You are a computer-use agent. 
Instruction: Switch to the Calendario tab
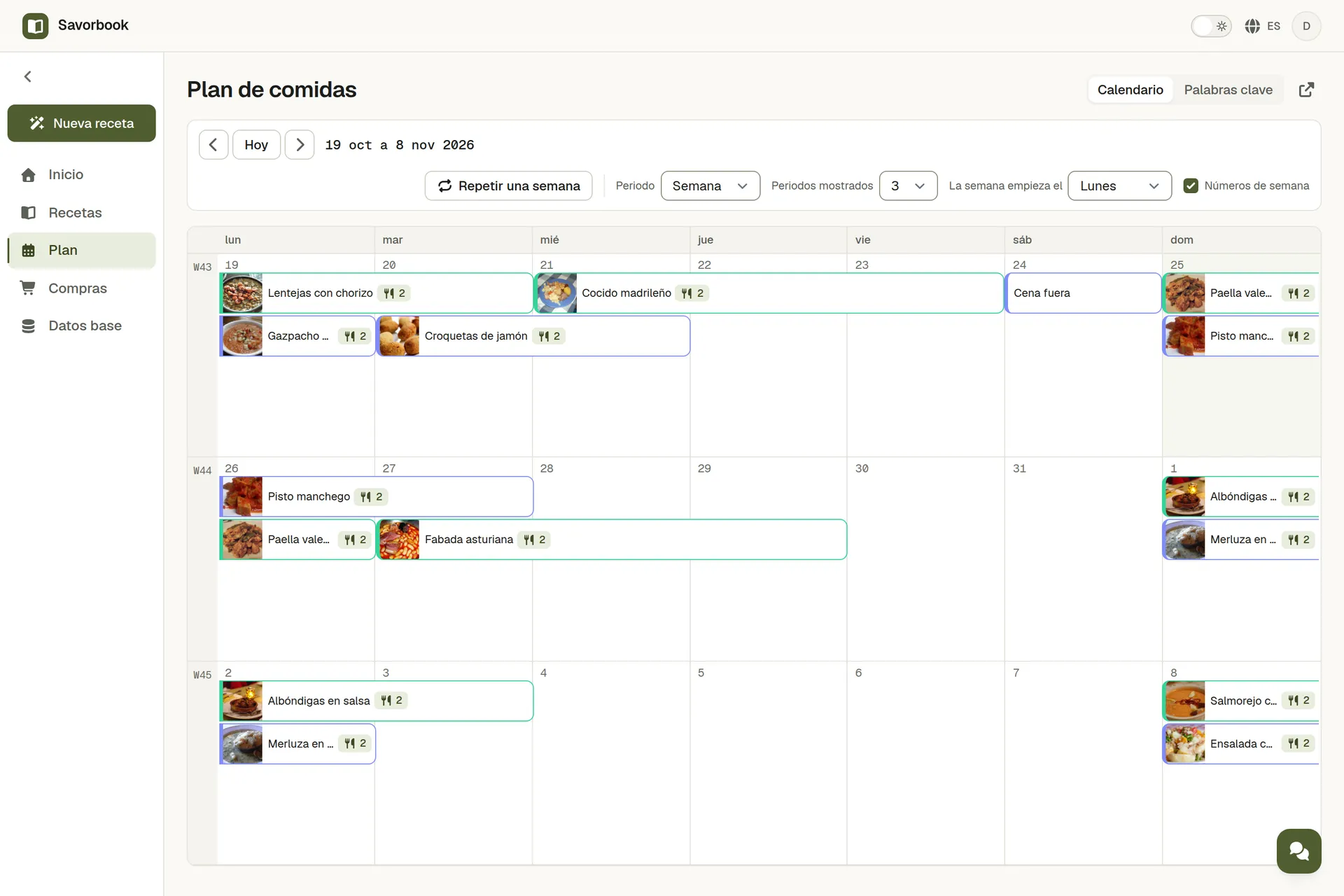pos(1130,90)
